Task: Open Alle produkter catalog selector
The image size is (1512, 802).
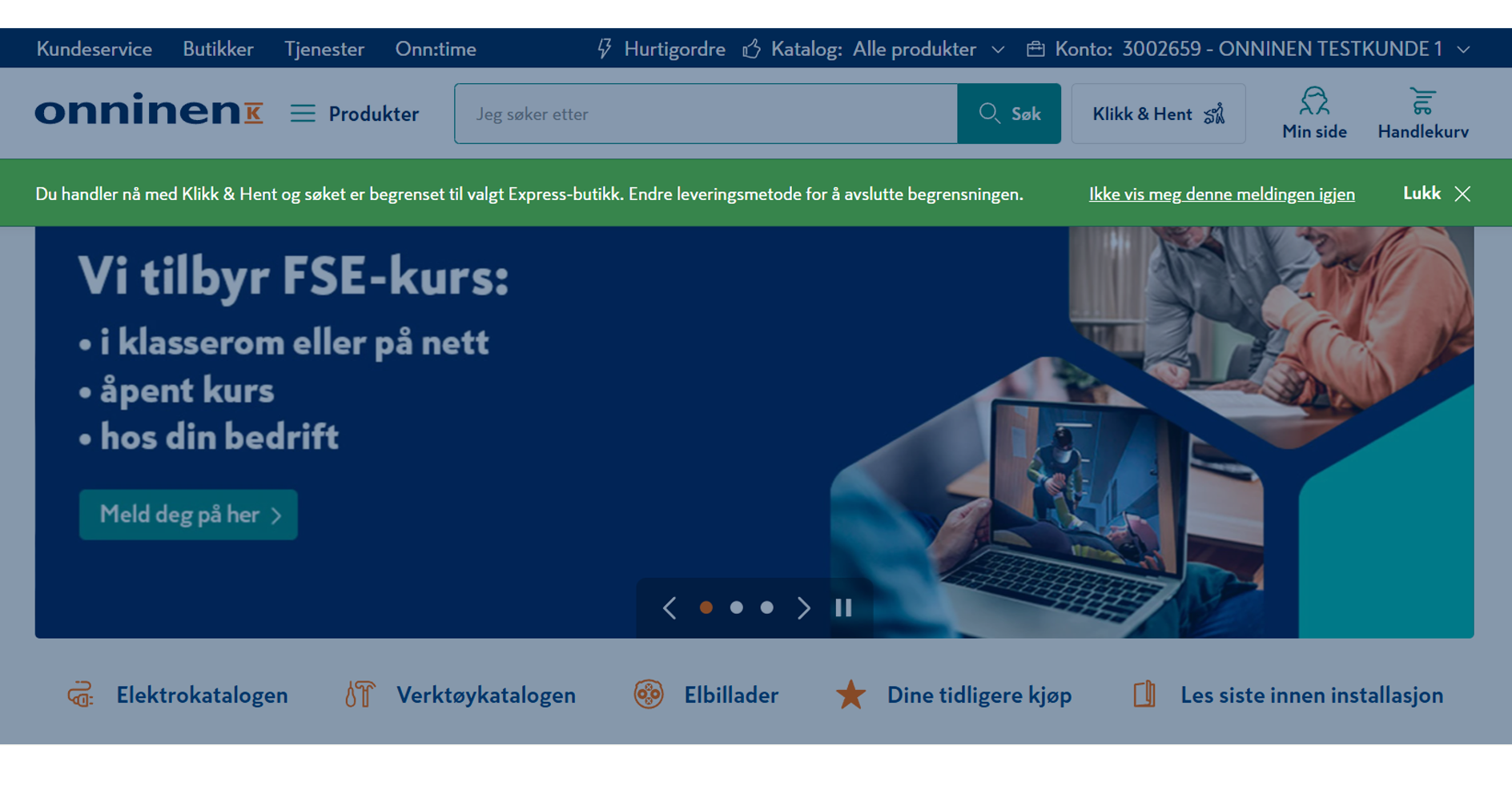Action: pyautogui.click(x=915, y=49)
